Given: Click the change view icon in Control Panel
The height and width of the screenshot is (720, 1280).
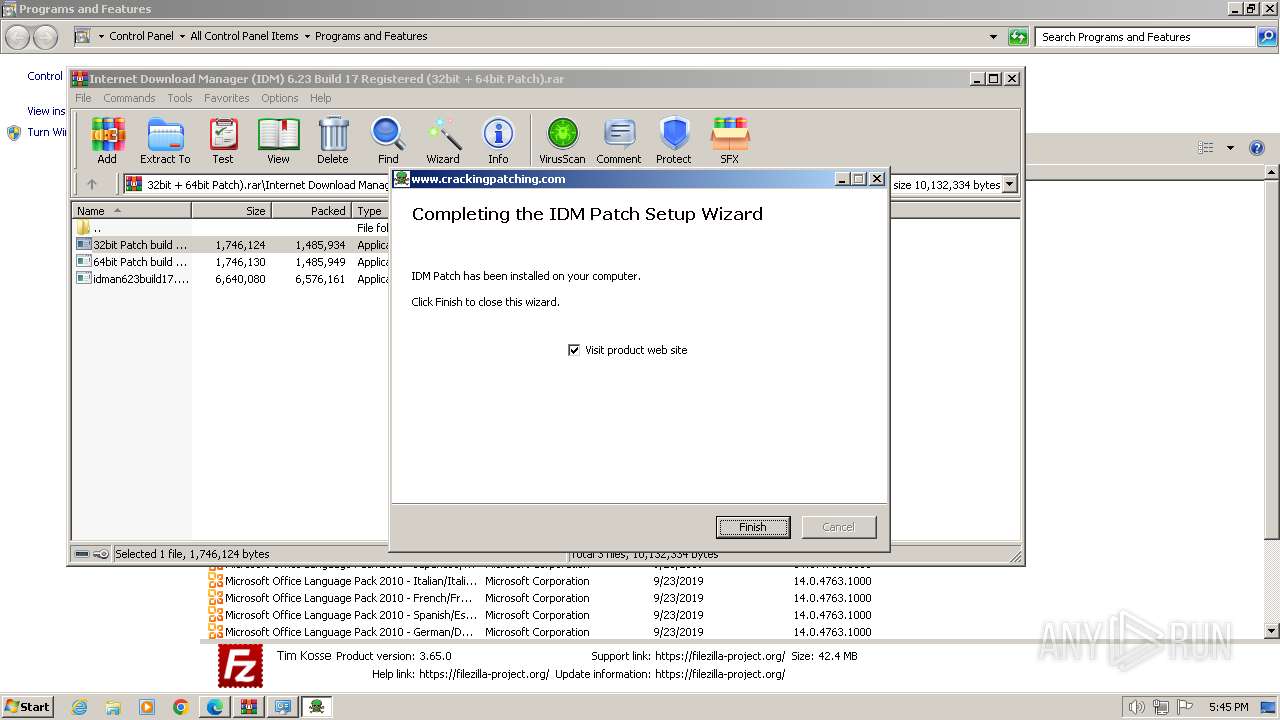Looking at the screenshot, I should (x=1206, y=148).
